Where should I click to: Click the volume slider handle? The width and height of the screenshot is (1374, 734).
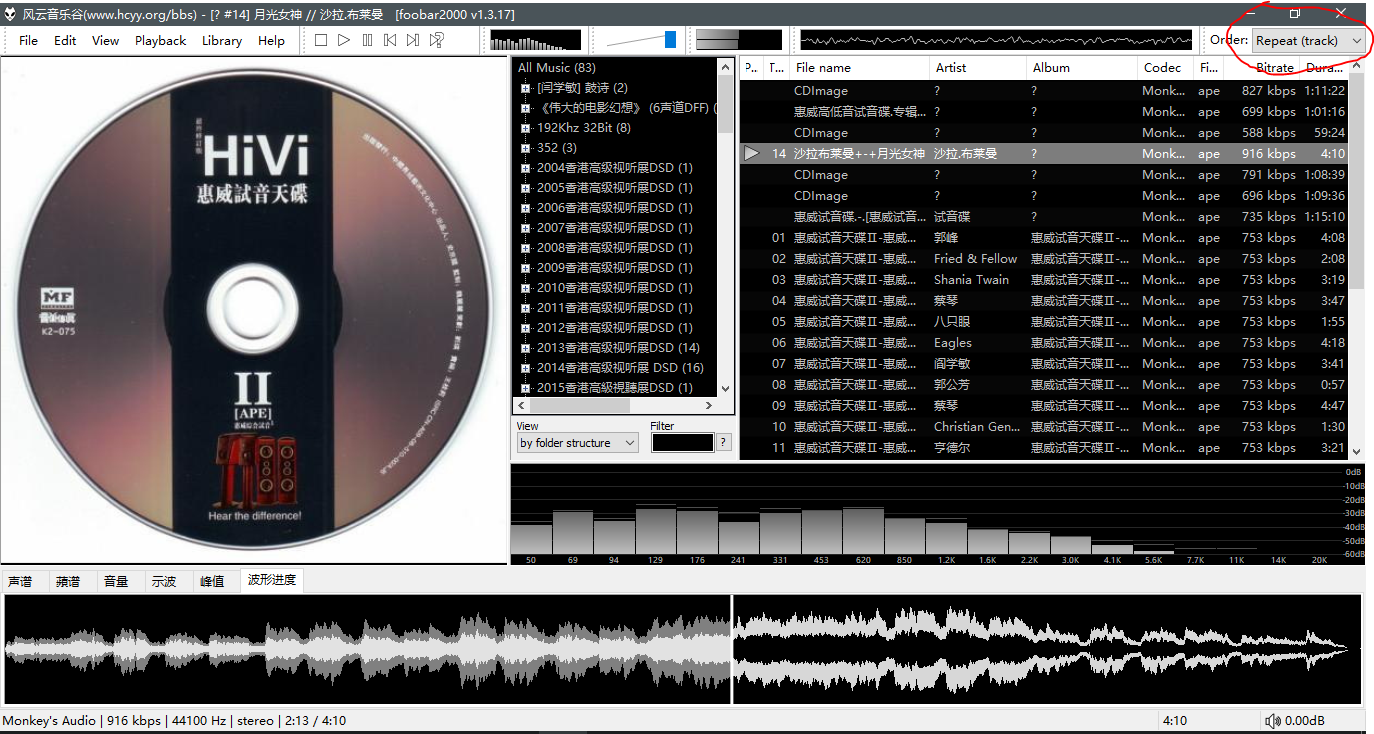pos(670,40)
